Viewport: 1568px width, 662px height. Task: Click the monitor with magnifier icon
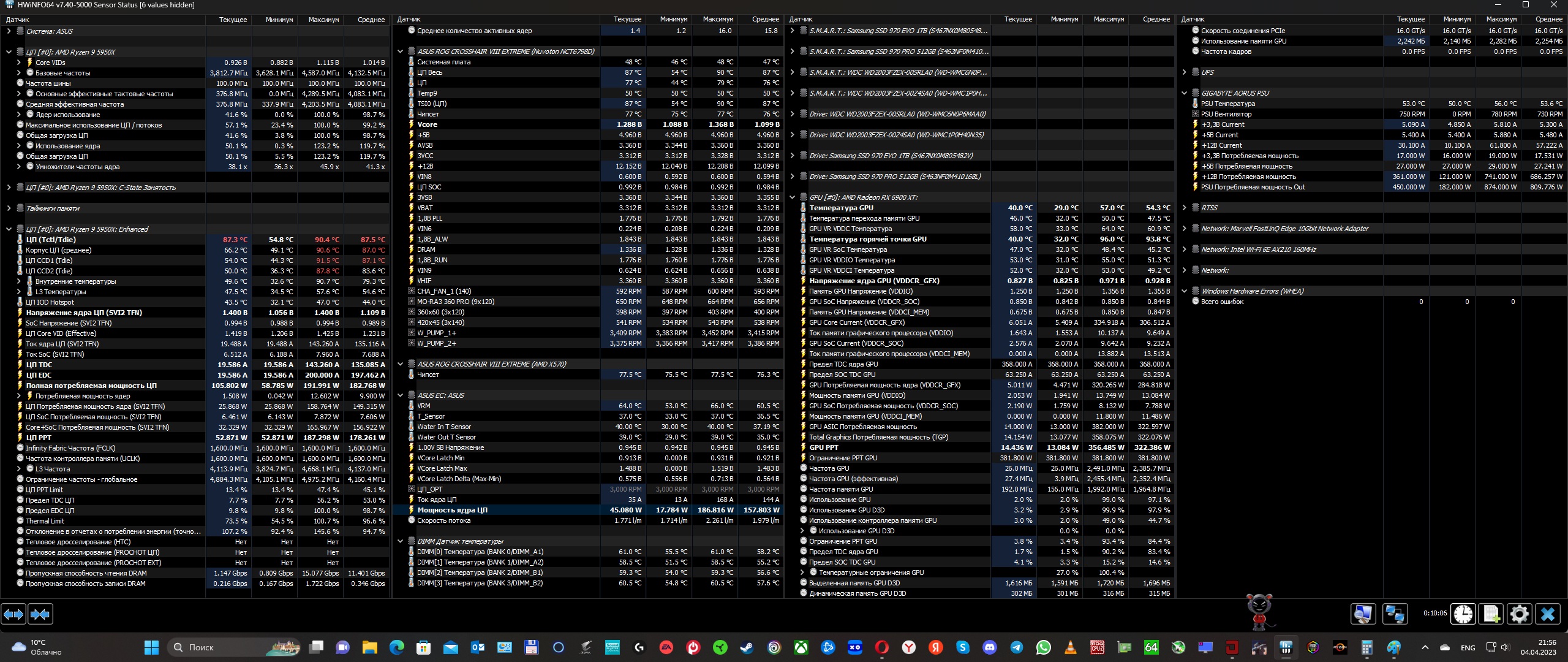tap(1363, 614)
